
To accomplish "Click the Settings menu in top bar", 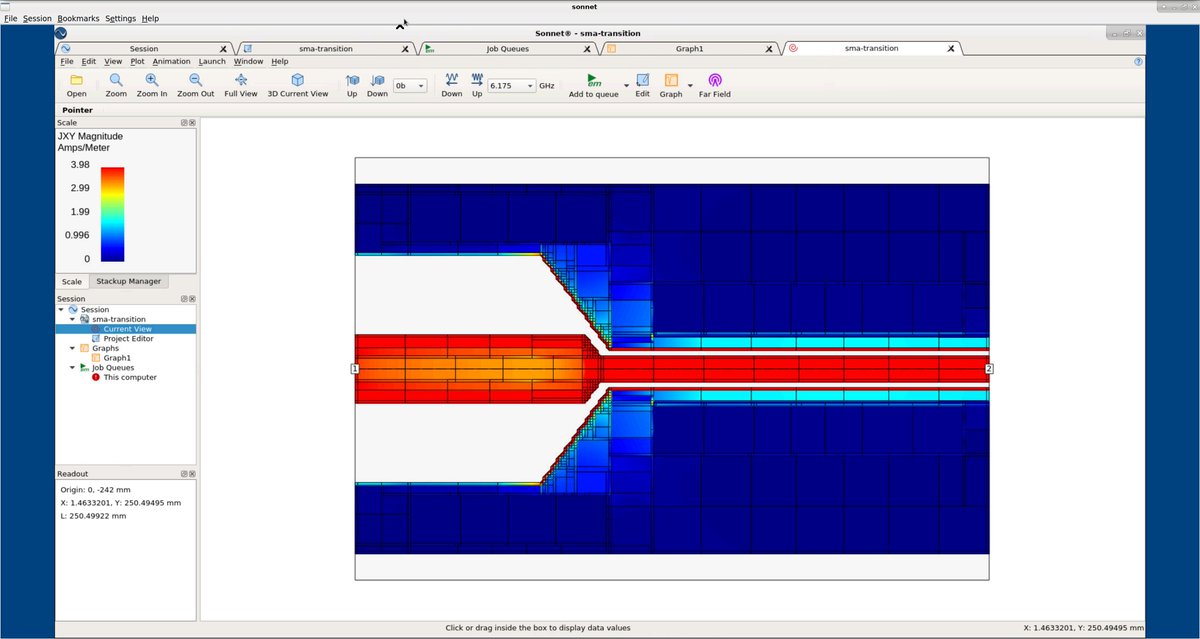I will 121,18.
